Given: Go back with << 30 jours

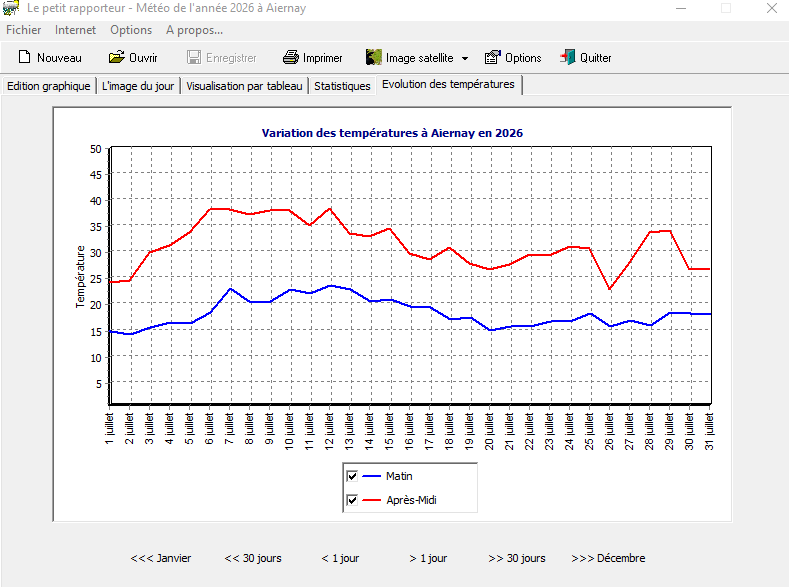Looking at the screenshot, I should point(253,558).
